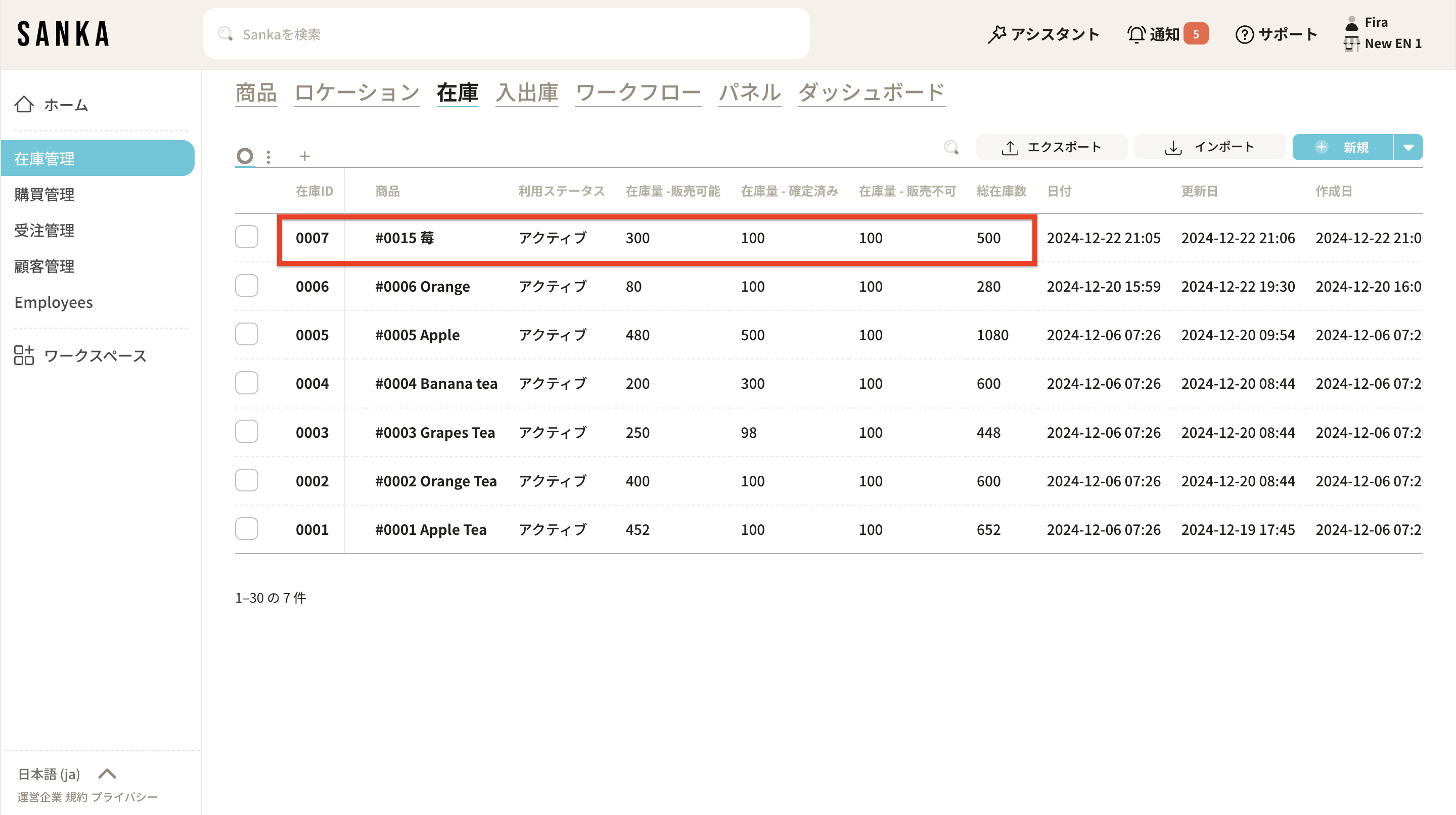Tick the checkbox for #0001 Apple Tea
The image size is (1456, 815).
click(x=246, y=529)
